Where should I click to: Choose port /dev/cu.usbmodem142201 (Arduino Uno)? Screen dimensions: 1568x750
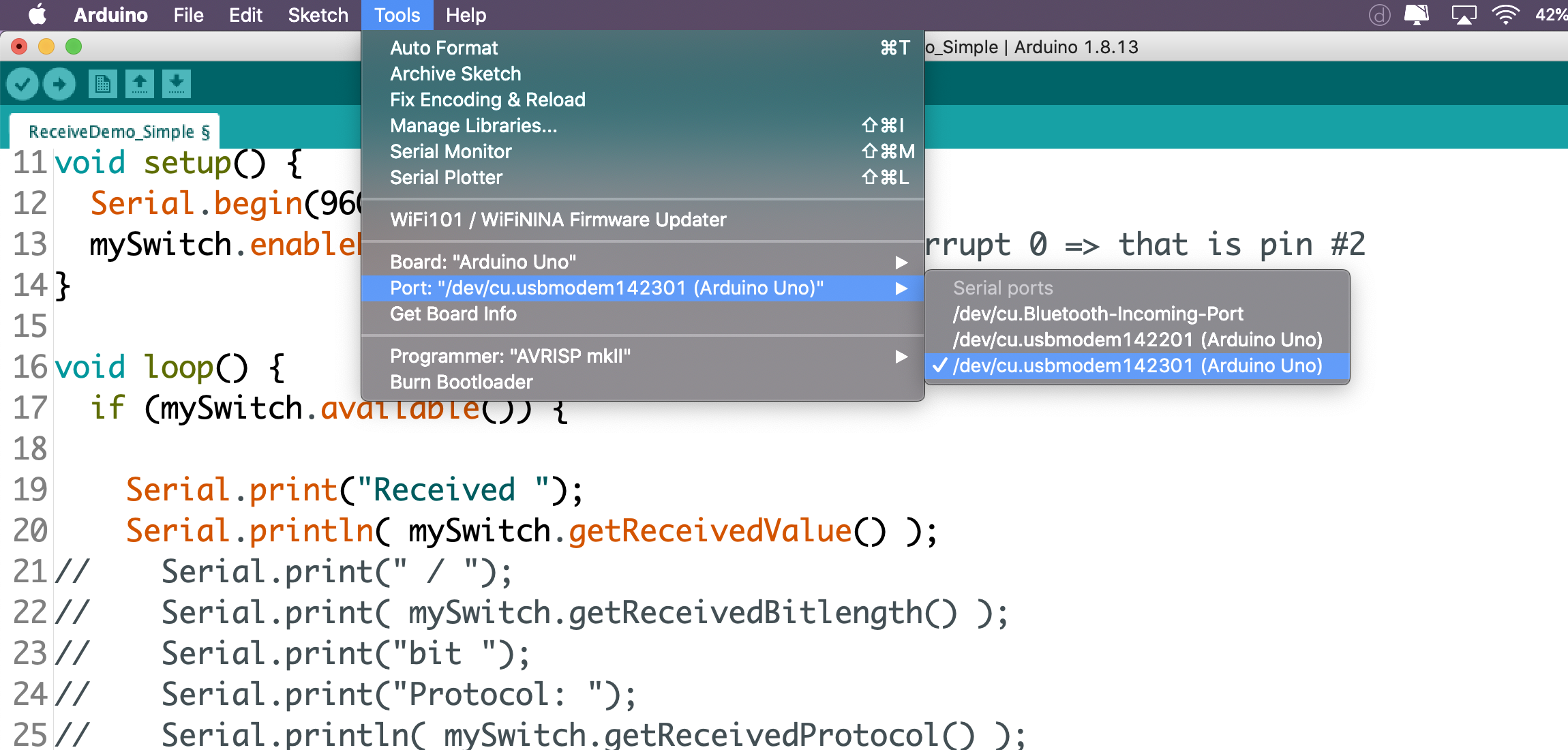1137,340
